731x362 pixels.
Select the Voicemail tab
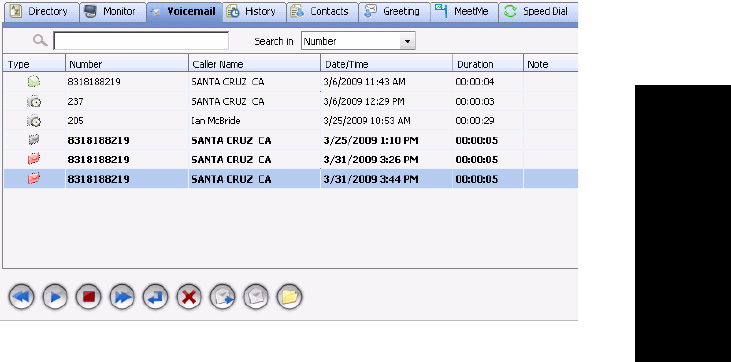point(184,12)
